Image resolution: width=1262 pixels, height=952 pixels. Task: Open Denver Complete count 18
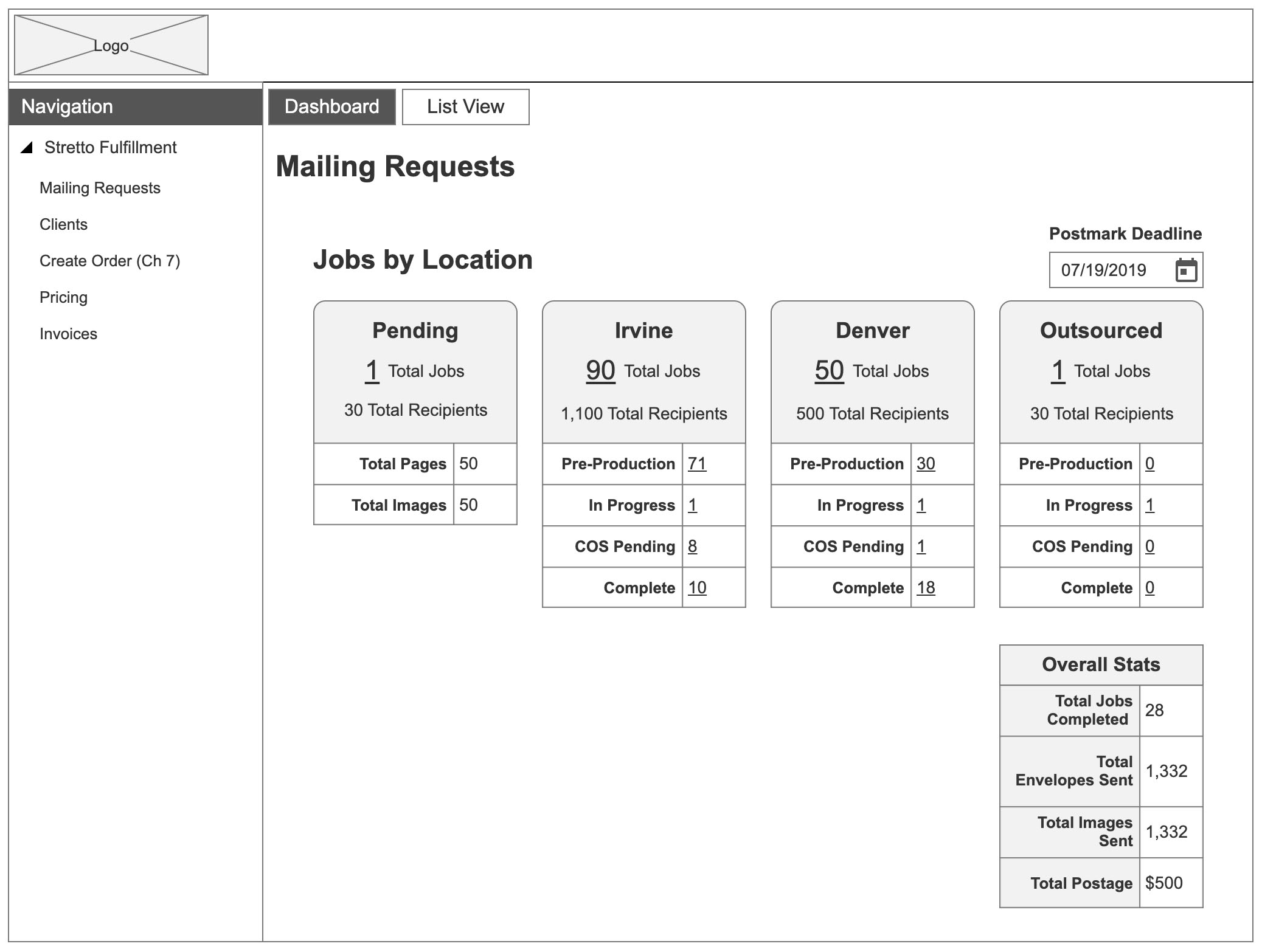click(926, 588)
